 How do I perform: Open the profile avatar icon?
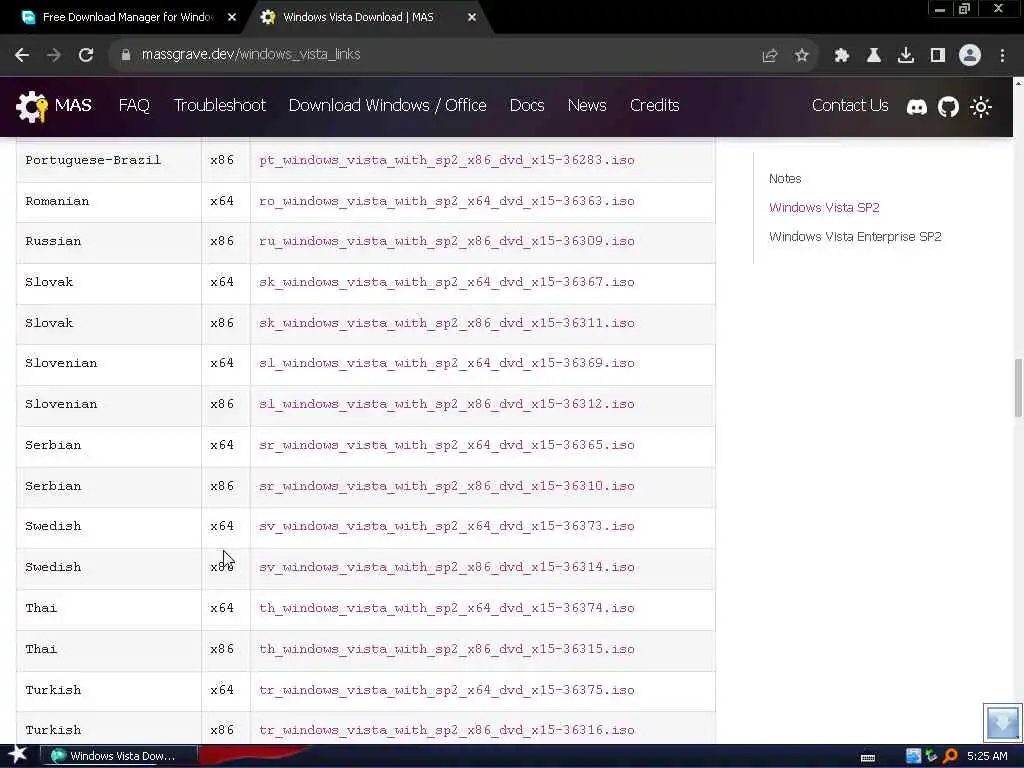point(970,56)
